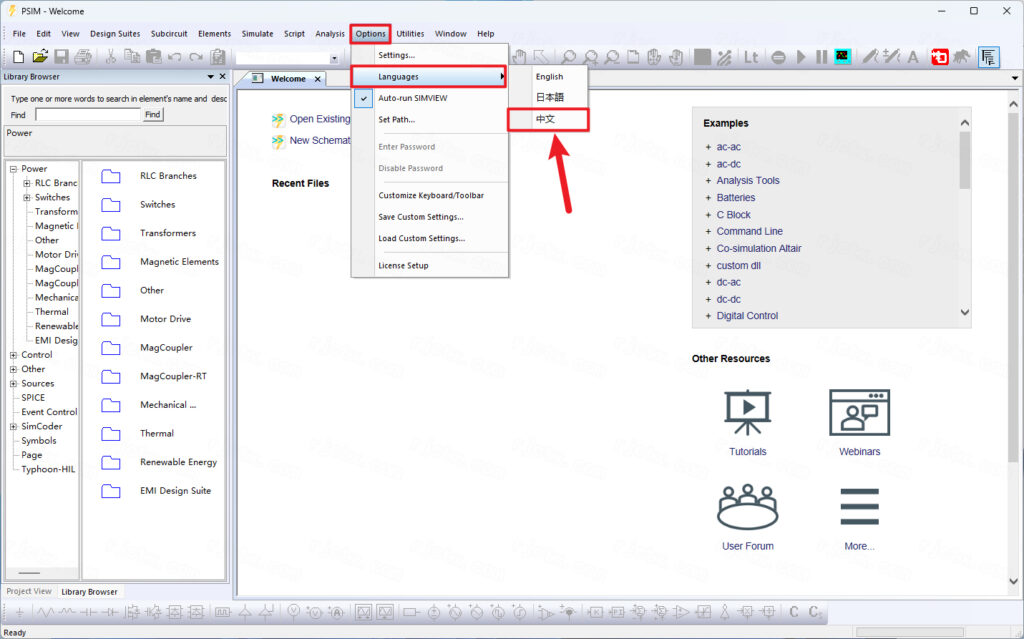
Task: Click the More hamburger icon
Action: coord(859,508)
